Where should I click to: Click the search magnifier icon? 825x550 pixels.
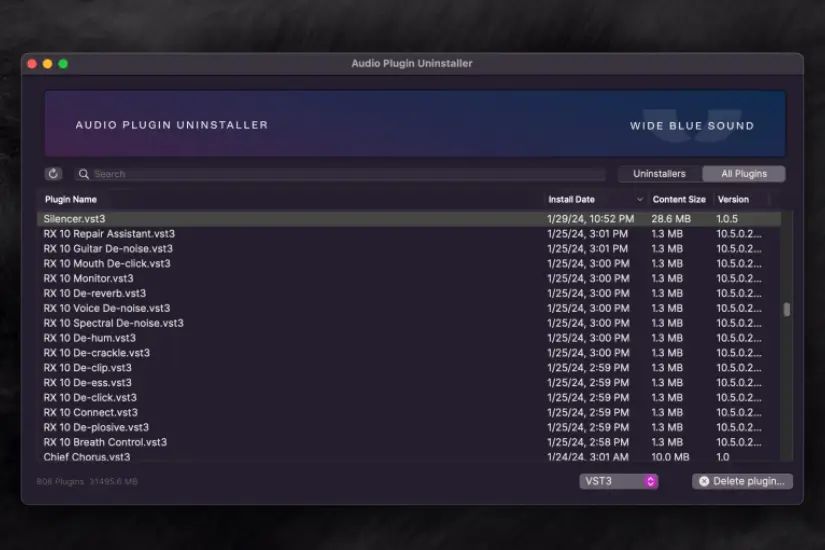pos(84,174)
